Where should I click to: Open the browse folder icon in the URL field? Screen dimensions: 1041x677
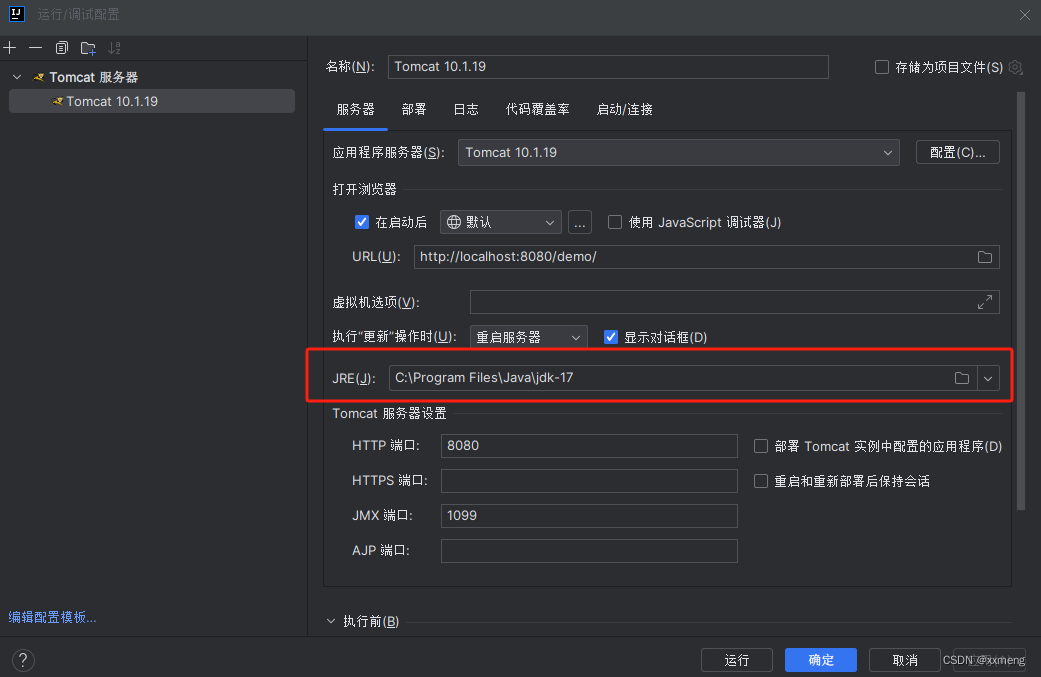pos(985,257)
